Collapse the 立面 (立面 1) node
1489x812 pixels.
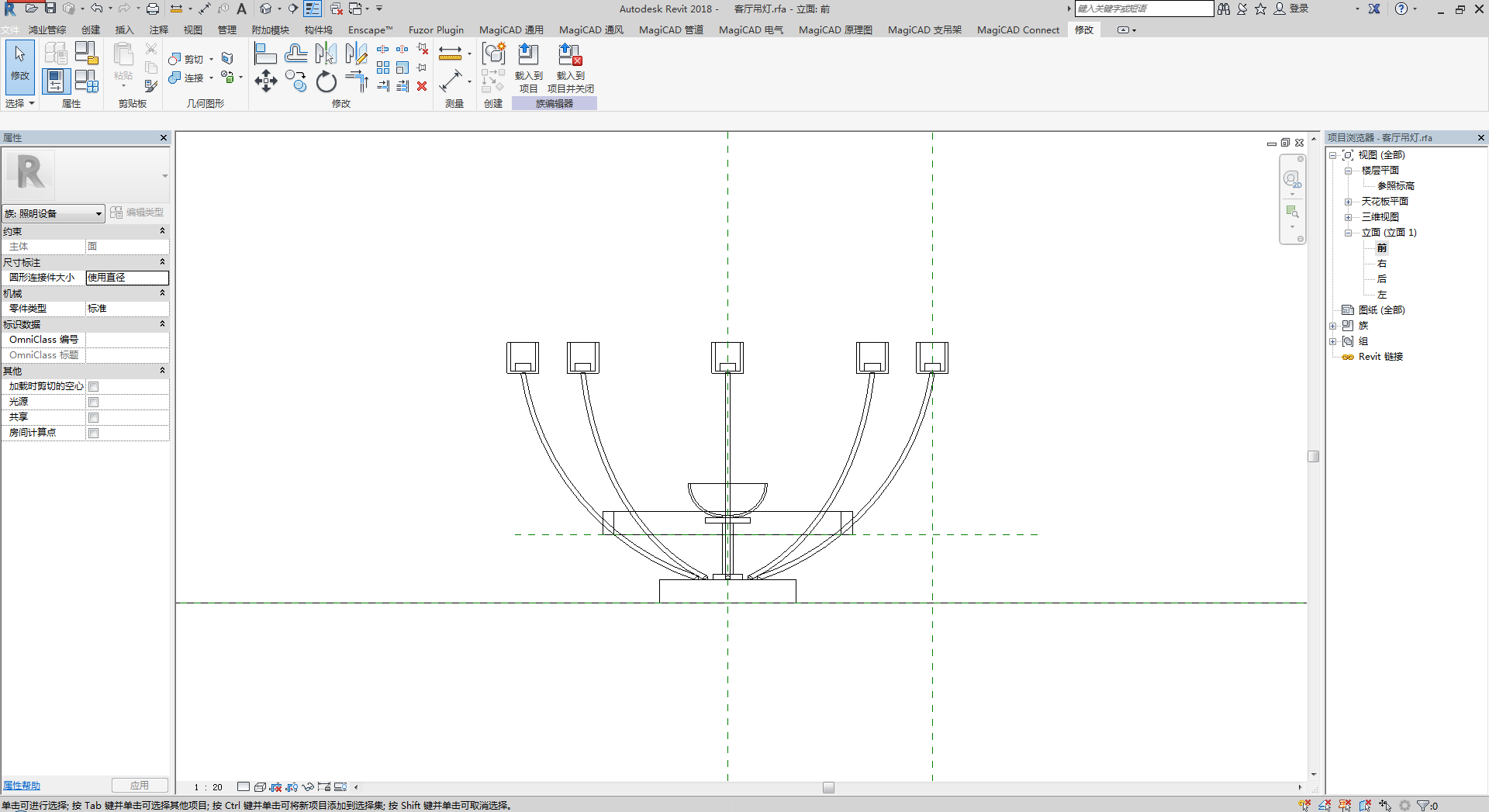pos(1348,233)
